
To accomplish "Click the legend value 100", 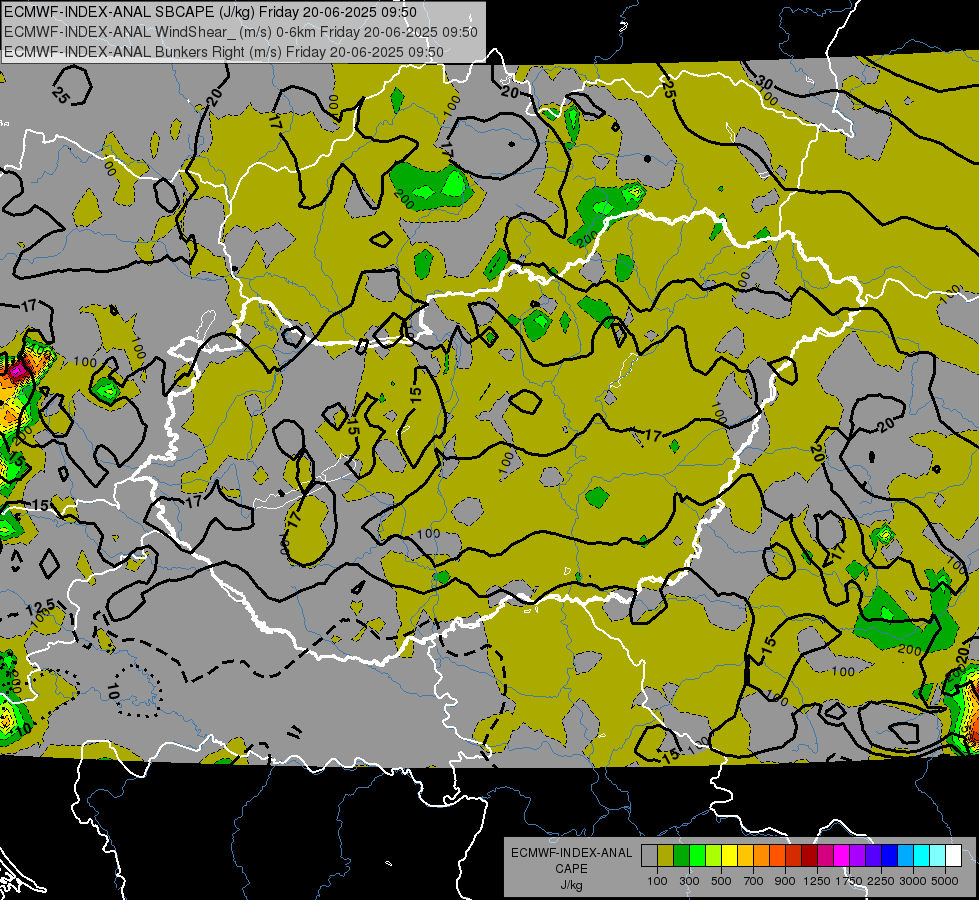I will pos(657,881).
